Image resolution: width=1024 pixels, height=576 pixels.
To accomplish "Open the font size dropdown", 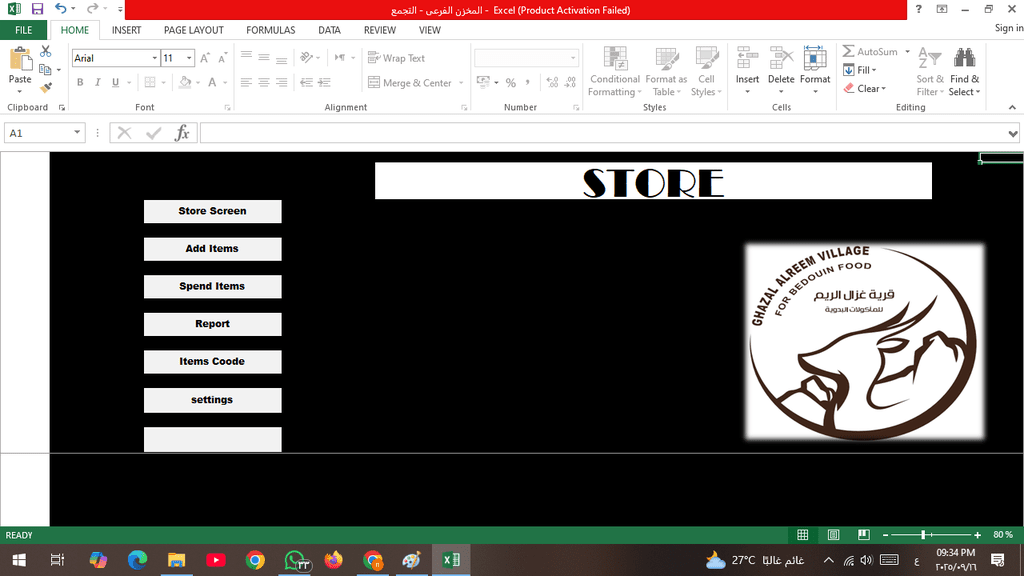I will (x=189, y=58).
